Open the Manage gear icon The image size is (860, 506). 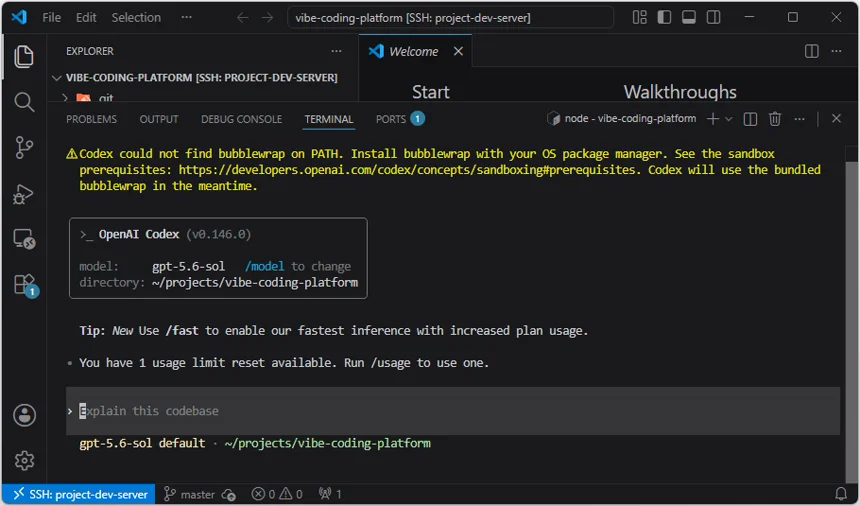(x=24, y=460)
